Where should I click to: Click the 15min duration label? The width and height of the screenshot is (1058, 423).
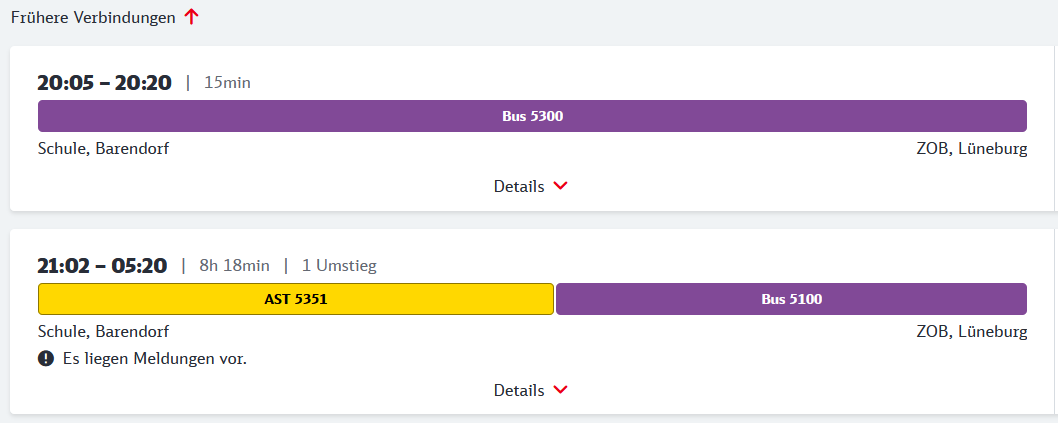click(x=227, y=82)
